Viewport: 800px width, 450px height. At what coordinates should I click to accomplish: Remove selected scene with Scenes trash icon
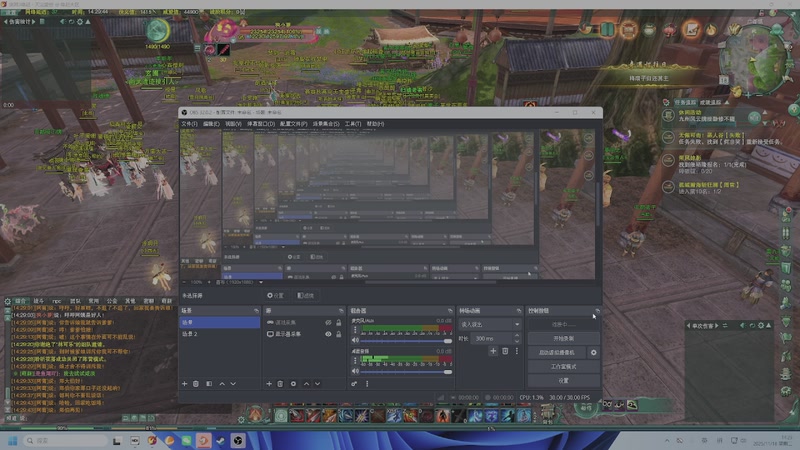point(196,384)
